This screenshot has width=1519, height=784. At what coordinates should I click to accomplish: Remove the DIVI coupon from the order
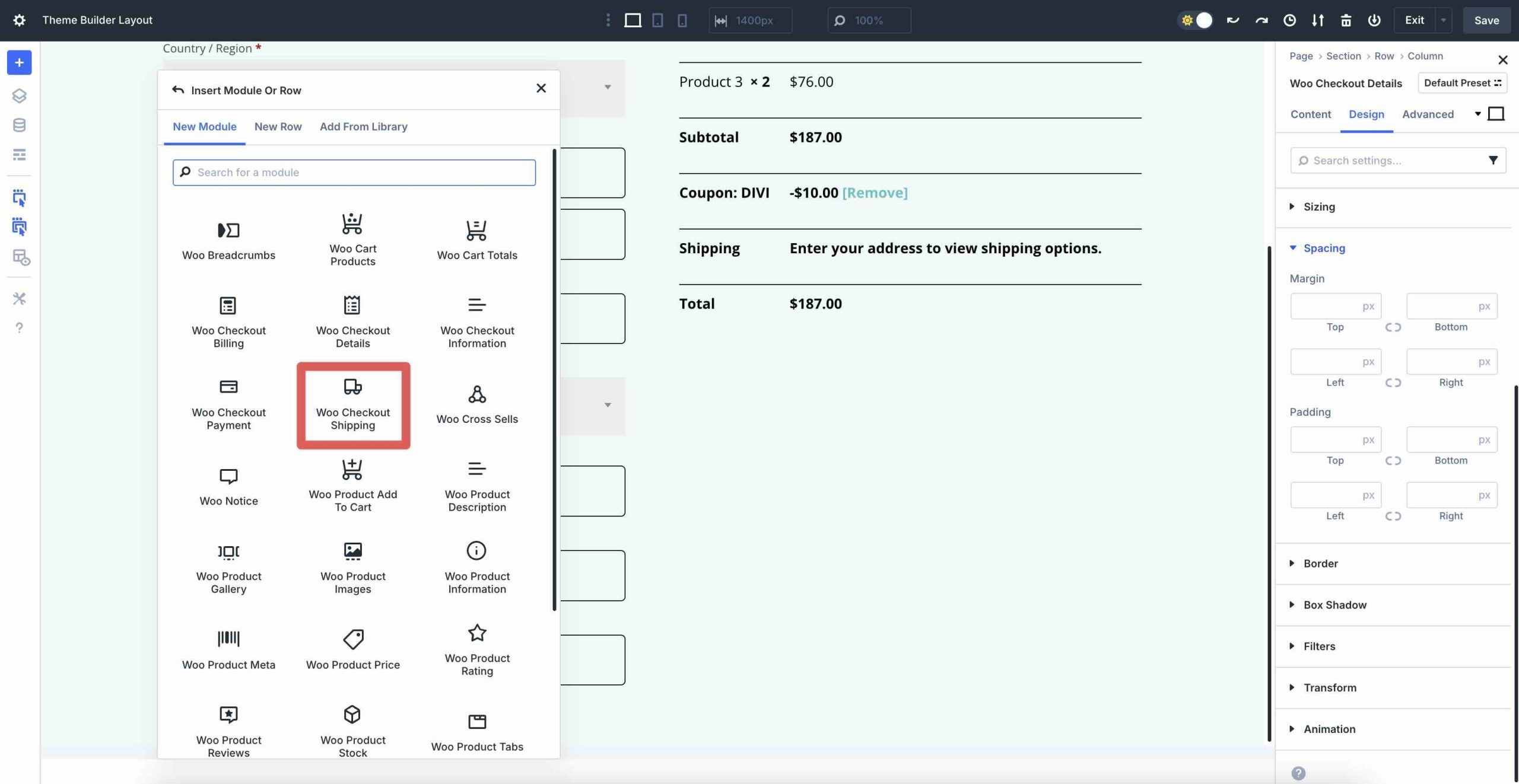point(874,192)
